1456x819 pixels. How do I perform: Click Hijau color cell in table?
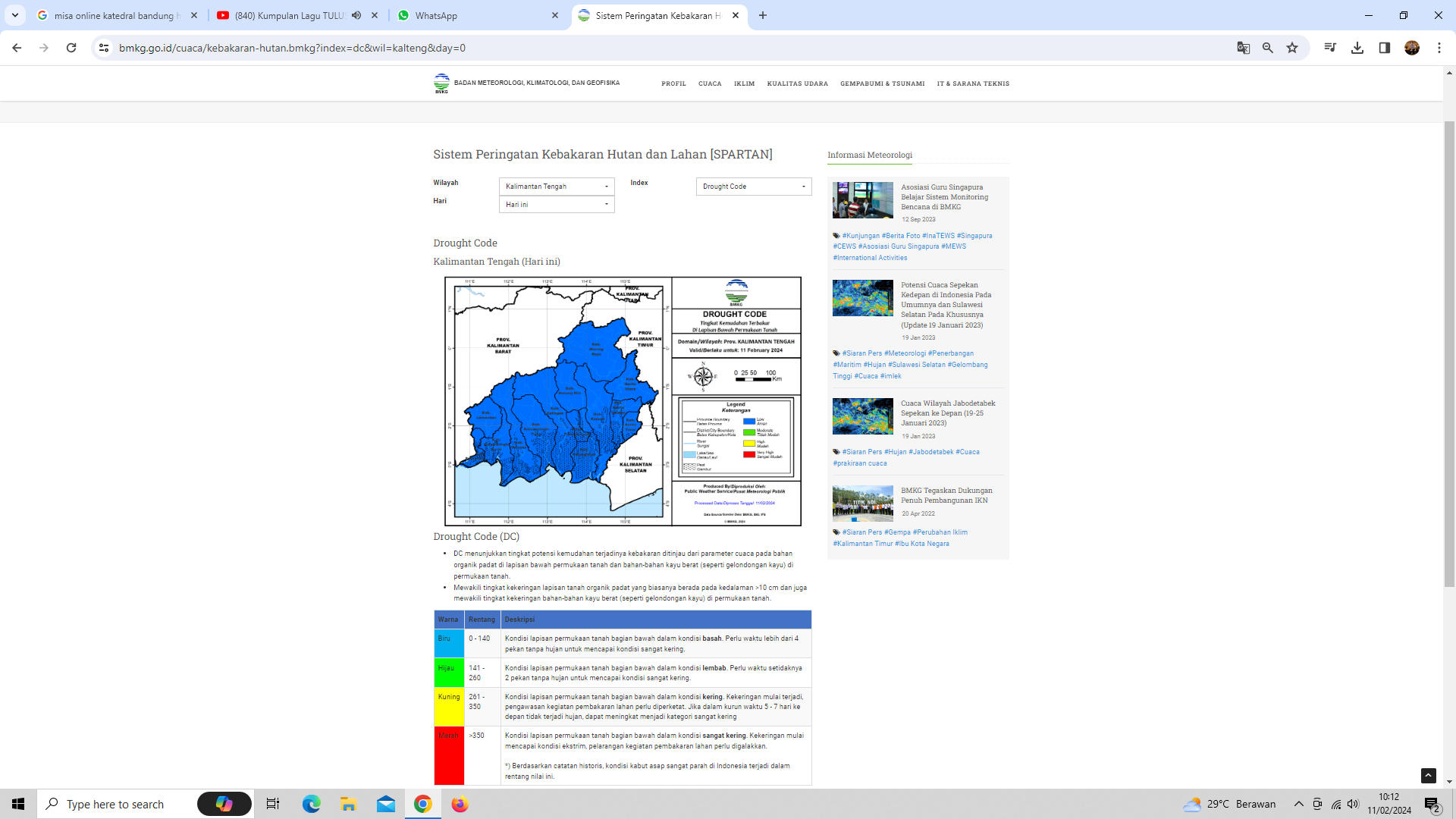(449, 673)
